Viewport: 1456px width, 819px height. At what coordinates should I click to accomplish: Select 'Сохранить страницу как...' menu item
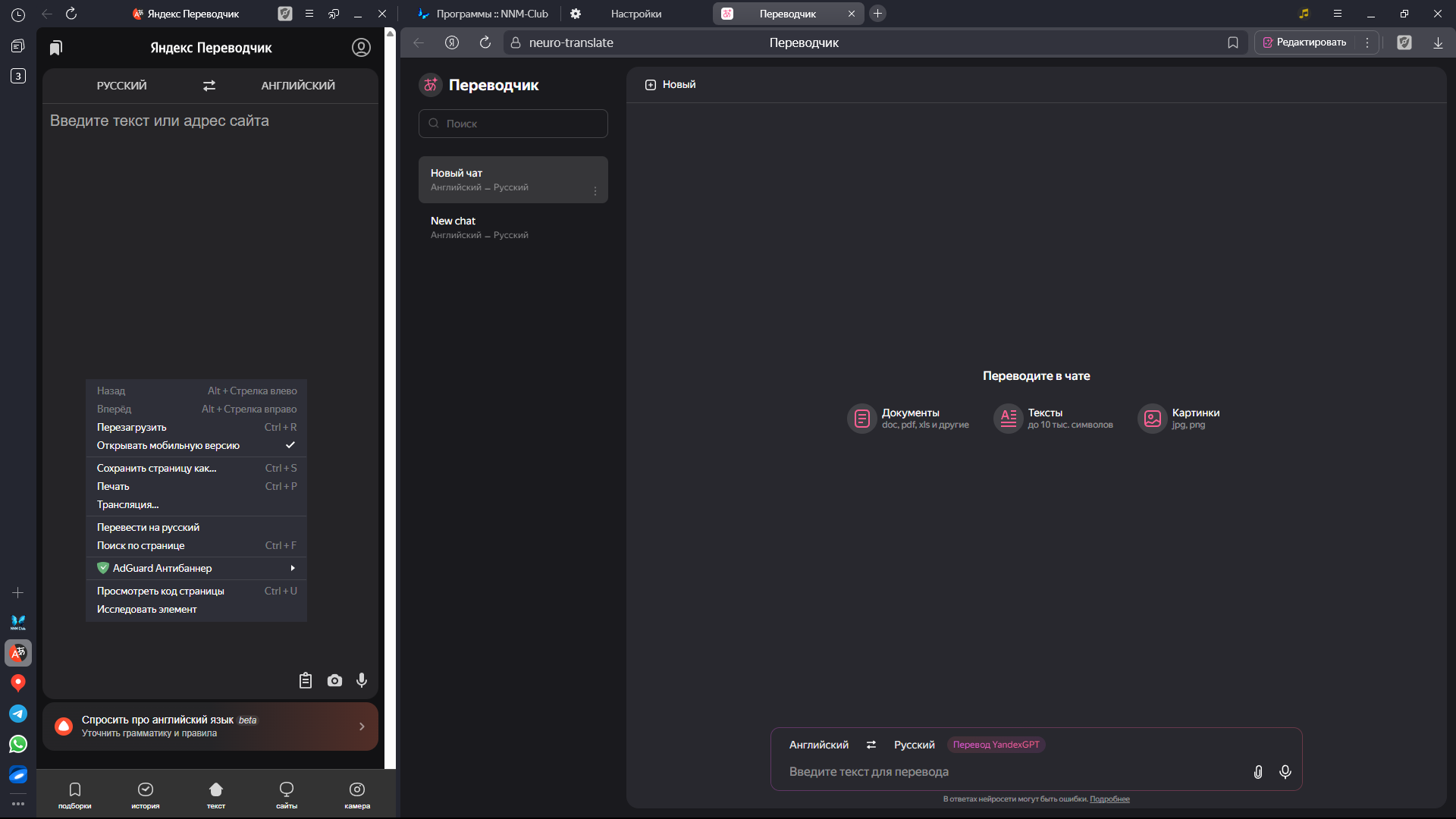pos(196,469)
